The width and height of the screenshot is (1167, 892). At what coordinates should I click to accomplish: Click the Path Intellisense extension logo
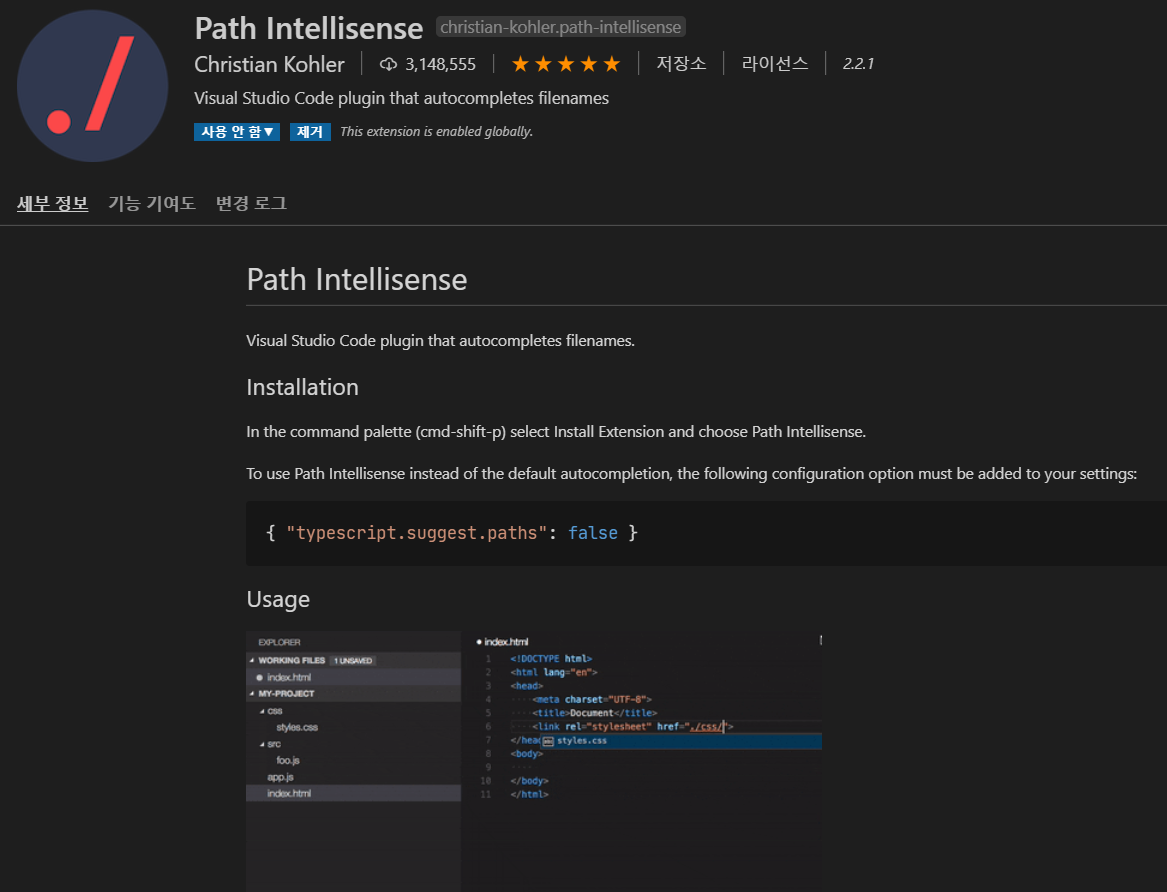coord(92,85)
